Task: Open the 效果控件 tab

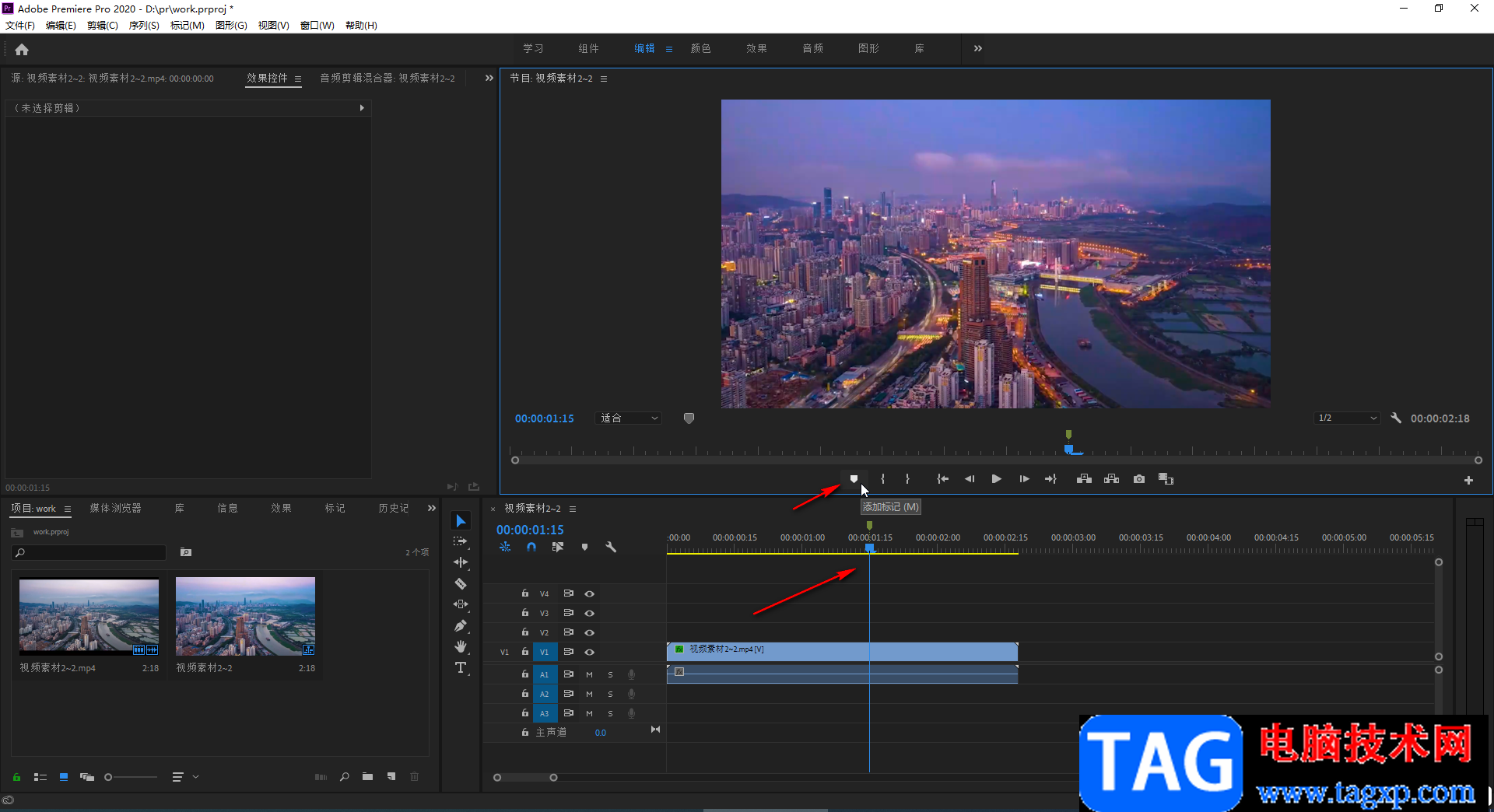Action: tap(267, 78)
